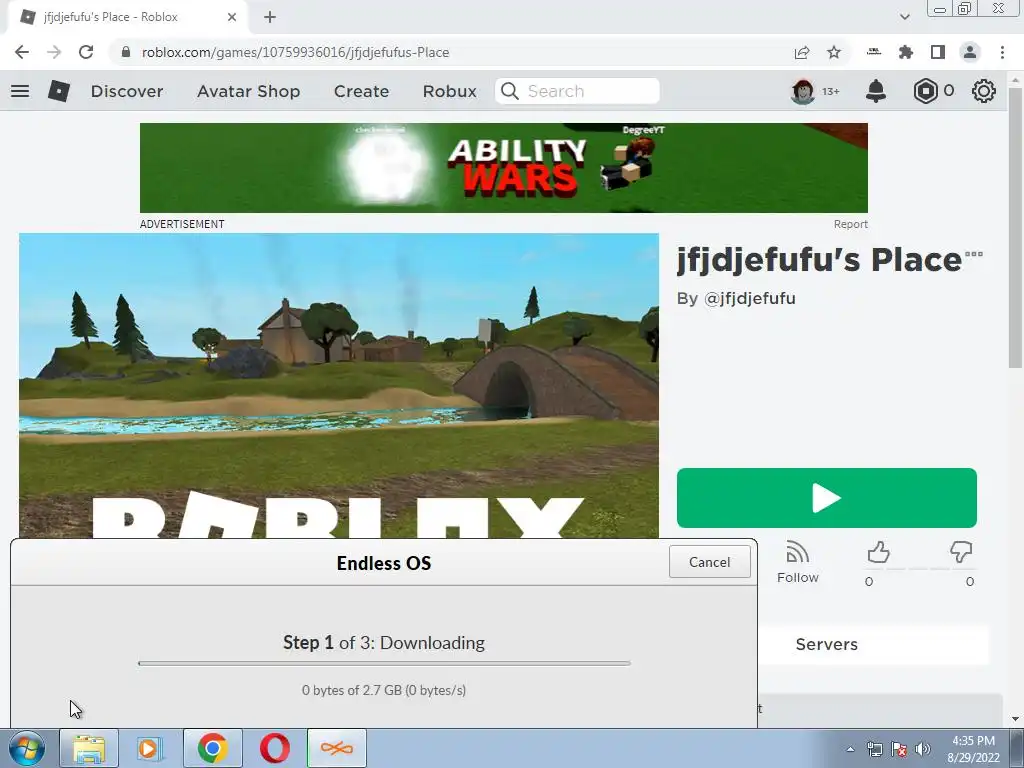This screenshot has height=768, width=1024.
Task: Open the volume speaker tray icon
Action: click(923, 749)
